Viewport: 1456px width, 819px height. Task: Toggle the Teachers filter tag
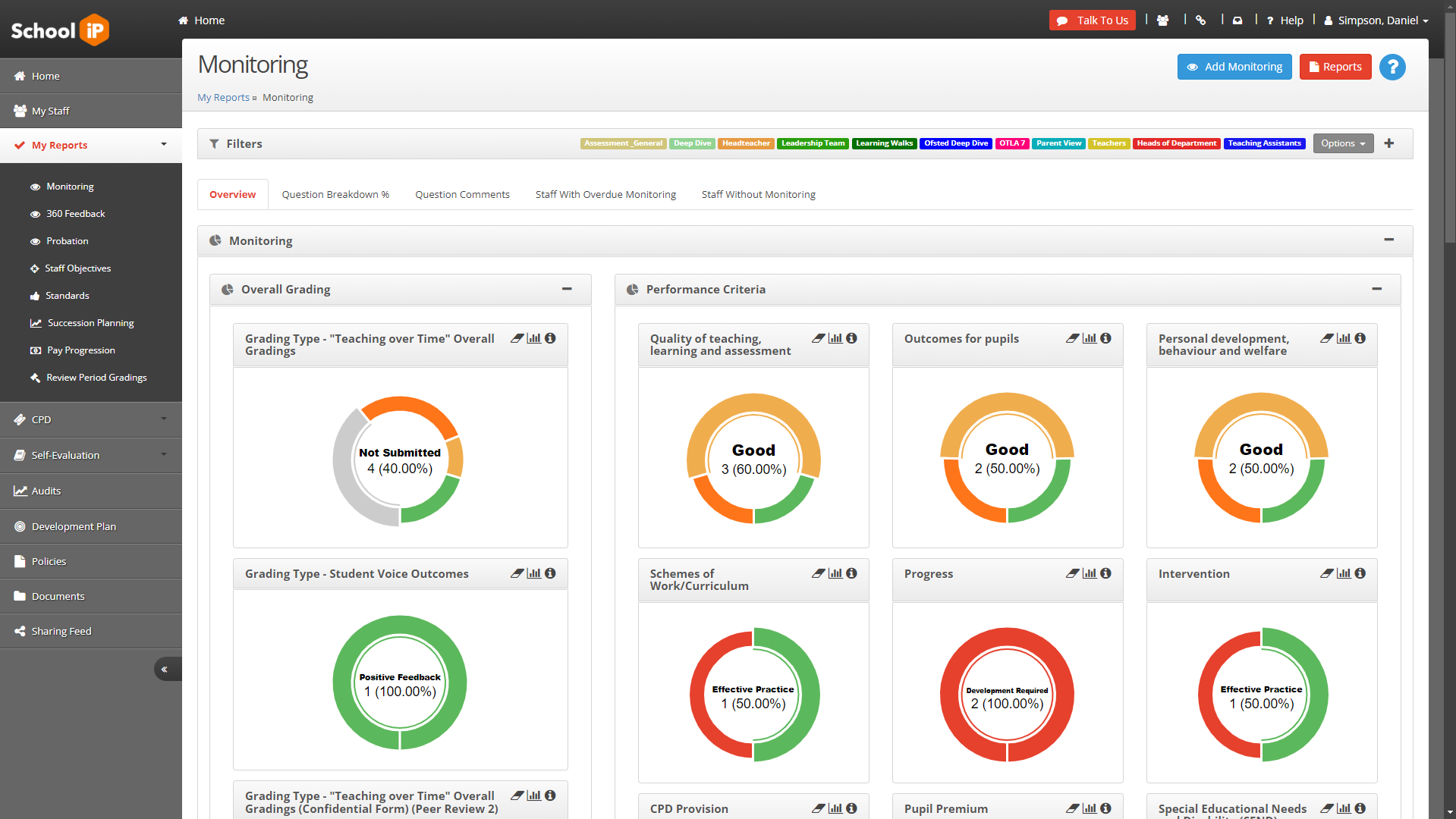[x=1109, y=143]
